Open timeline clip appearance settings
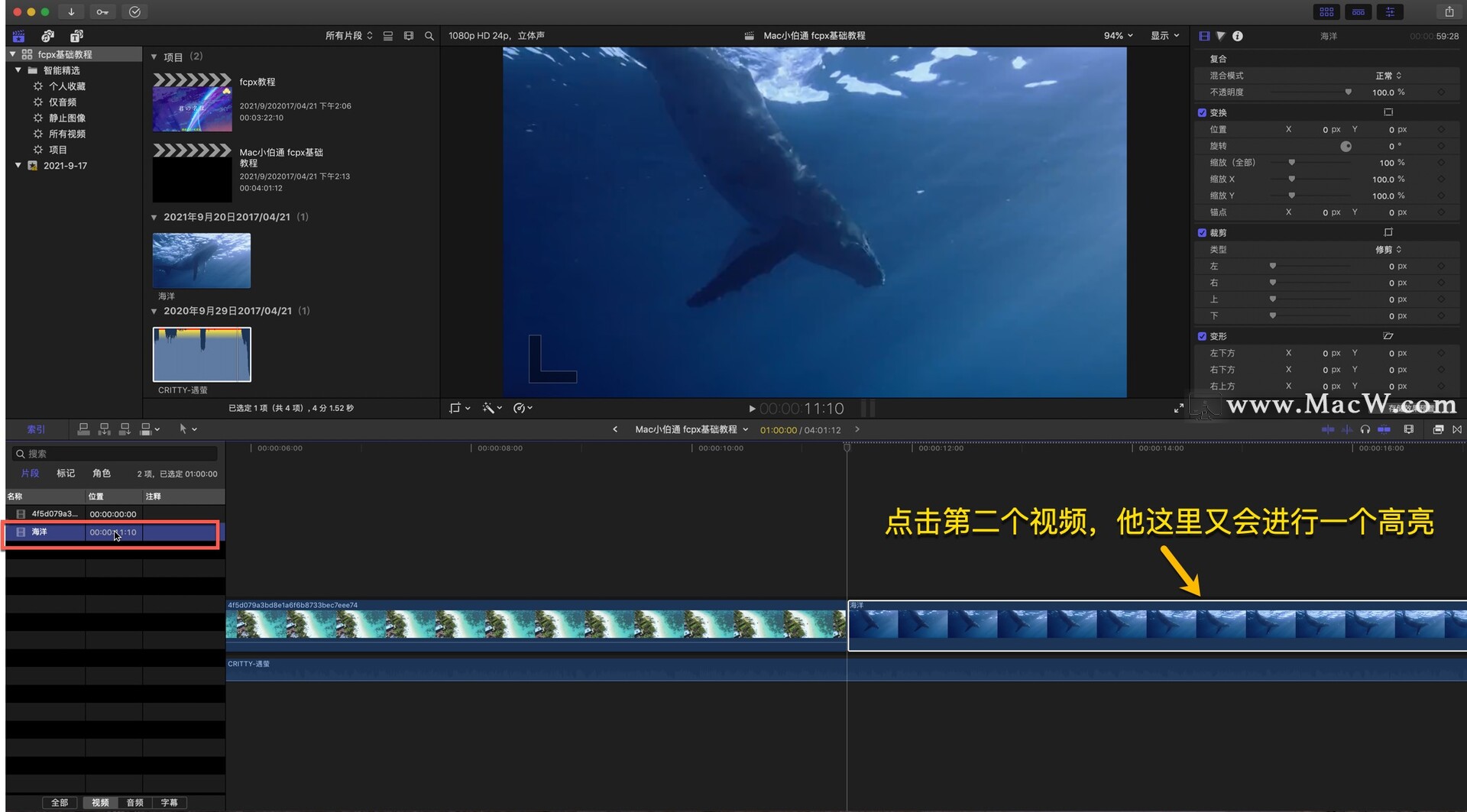 1409,429
